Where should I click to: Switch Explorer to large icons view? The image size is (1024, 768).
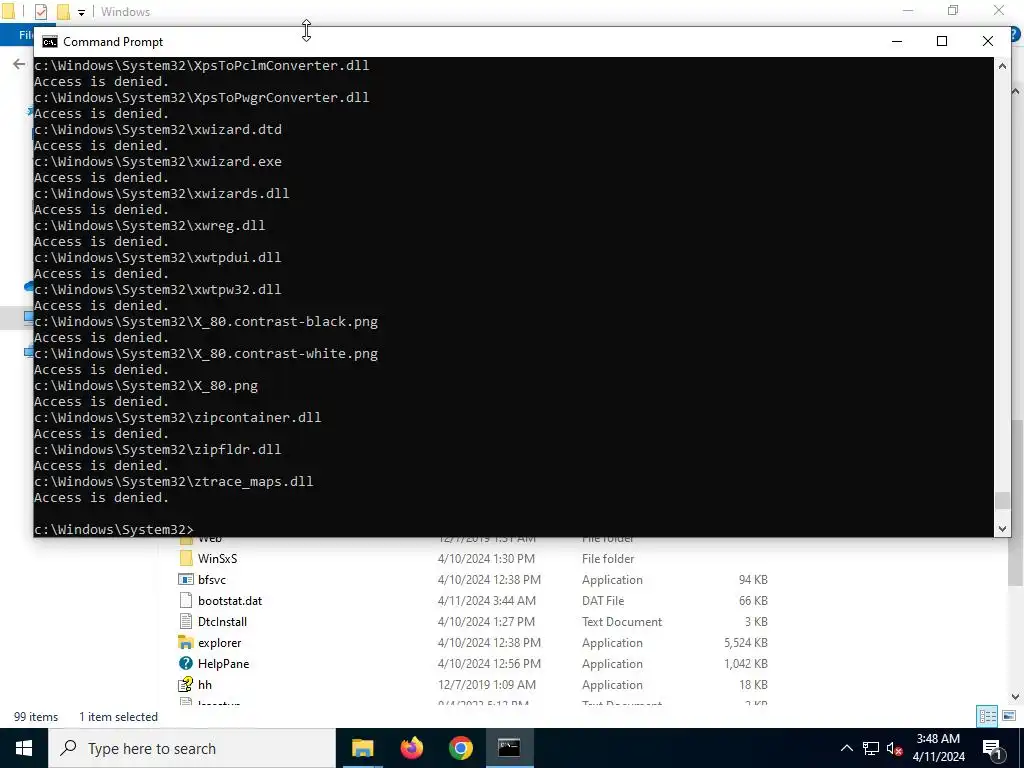[1008, 716]
